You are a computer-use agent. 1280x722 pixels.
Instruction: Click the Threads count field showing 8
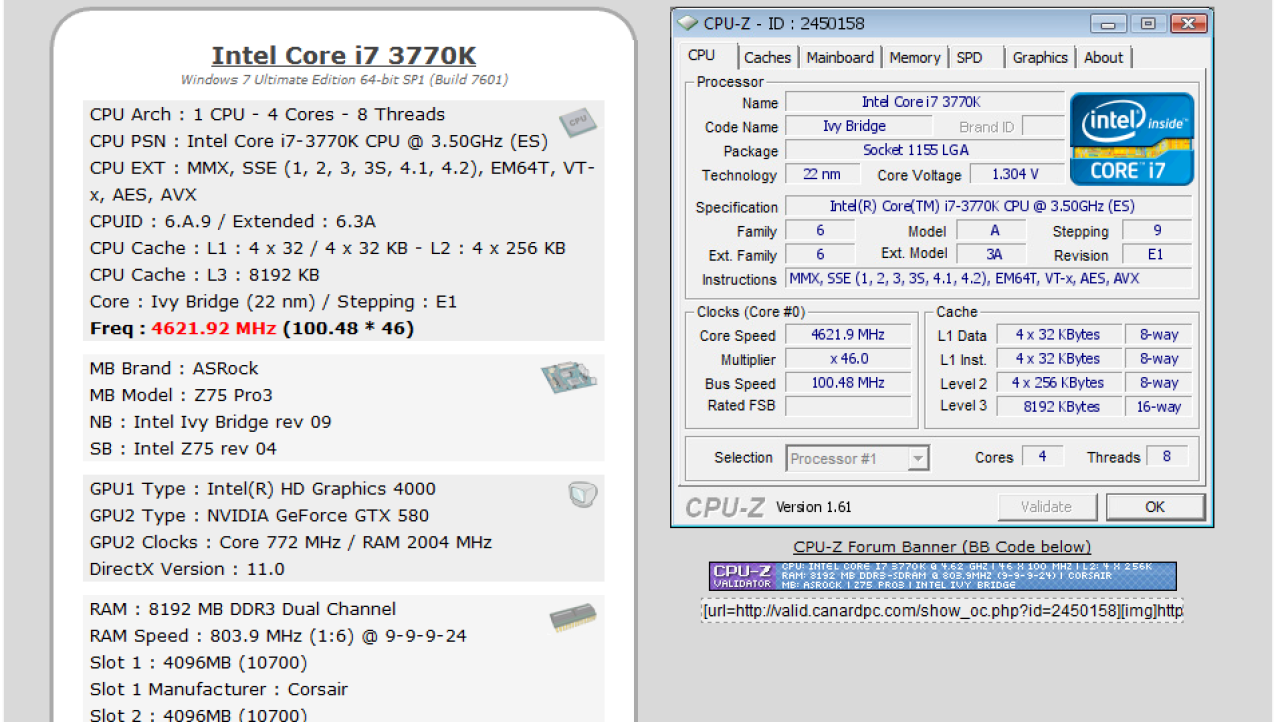pyautogui.click(x=1167, y=456)
